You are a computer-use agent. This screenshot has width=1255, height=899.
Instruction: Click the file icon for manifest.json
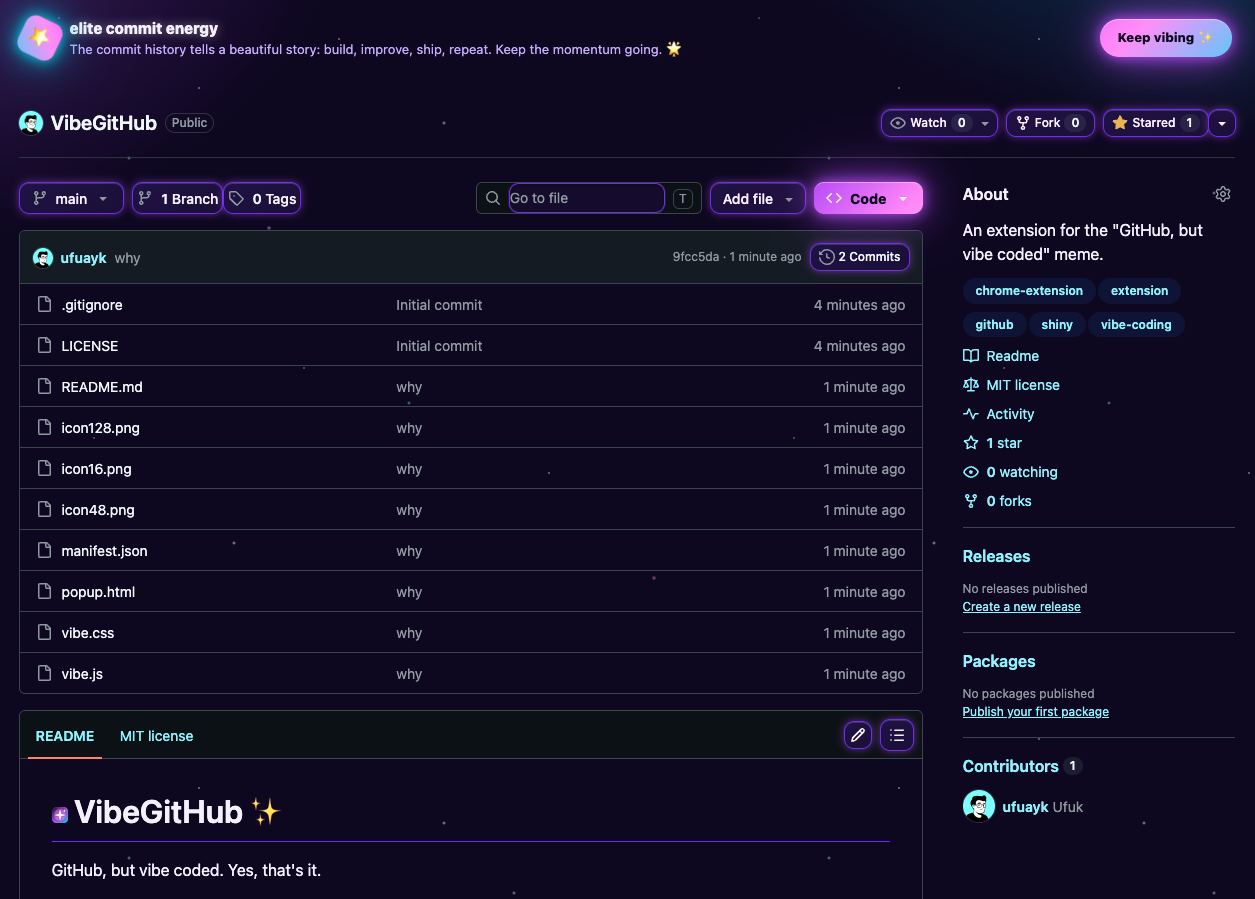point(44,551)
